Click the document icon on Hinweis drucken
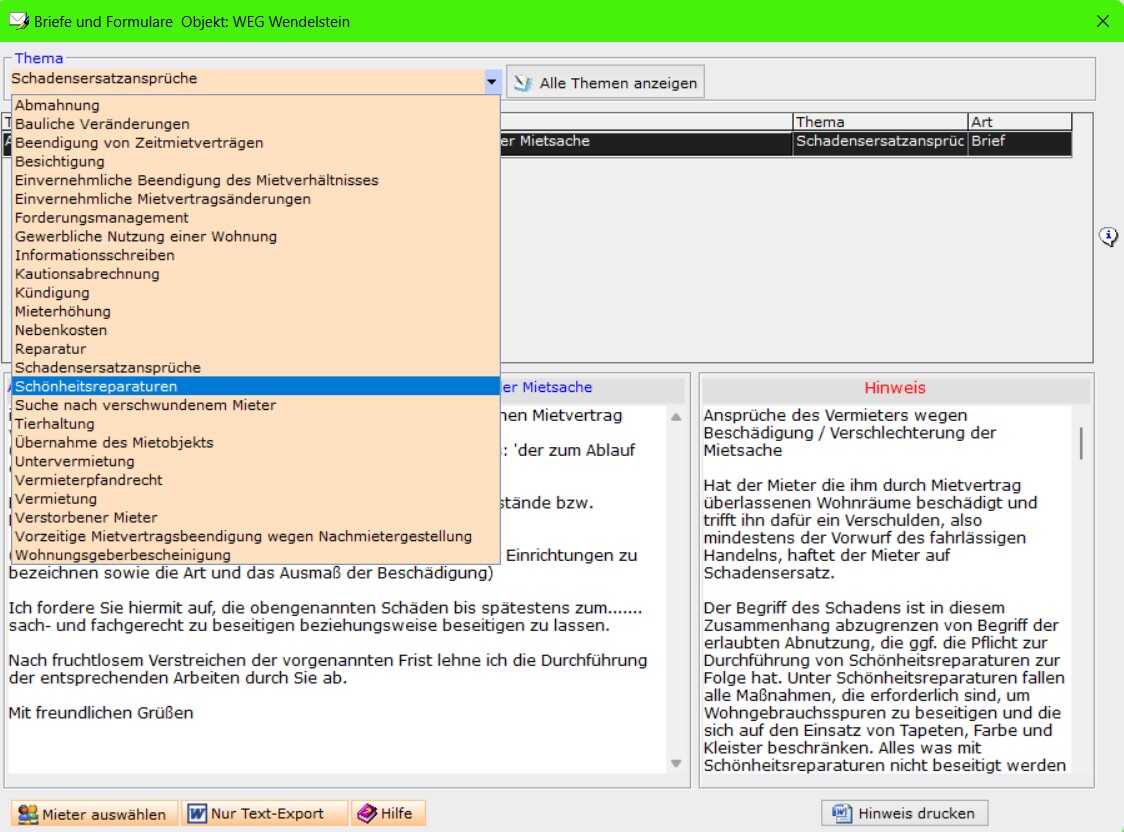 [842, 813]
